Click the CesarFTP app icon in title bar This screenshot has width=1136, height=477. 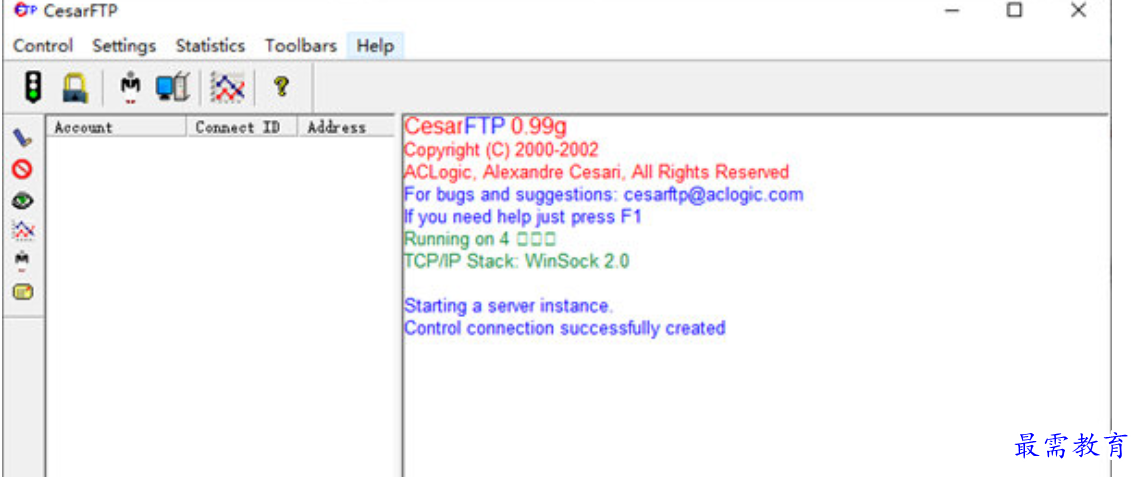tap(25, 10)
